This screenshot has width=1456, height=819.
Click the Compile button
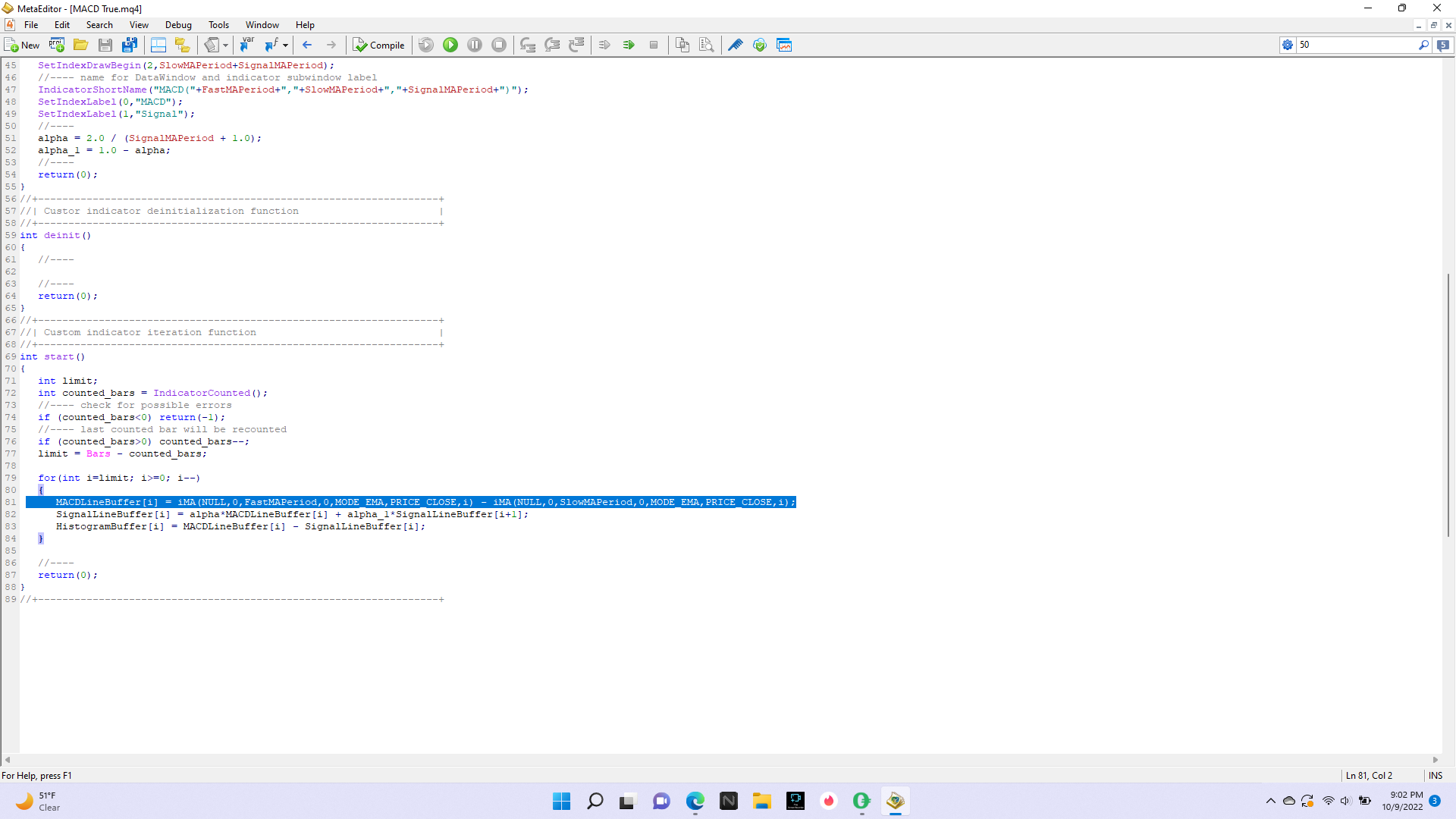378,45
